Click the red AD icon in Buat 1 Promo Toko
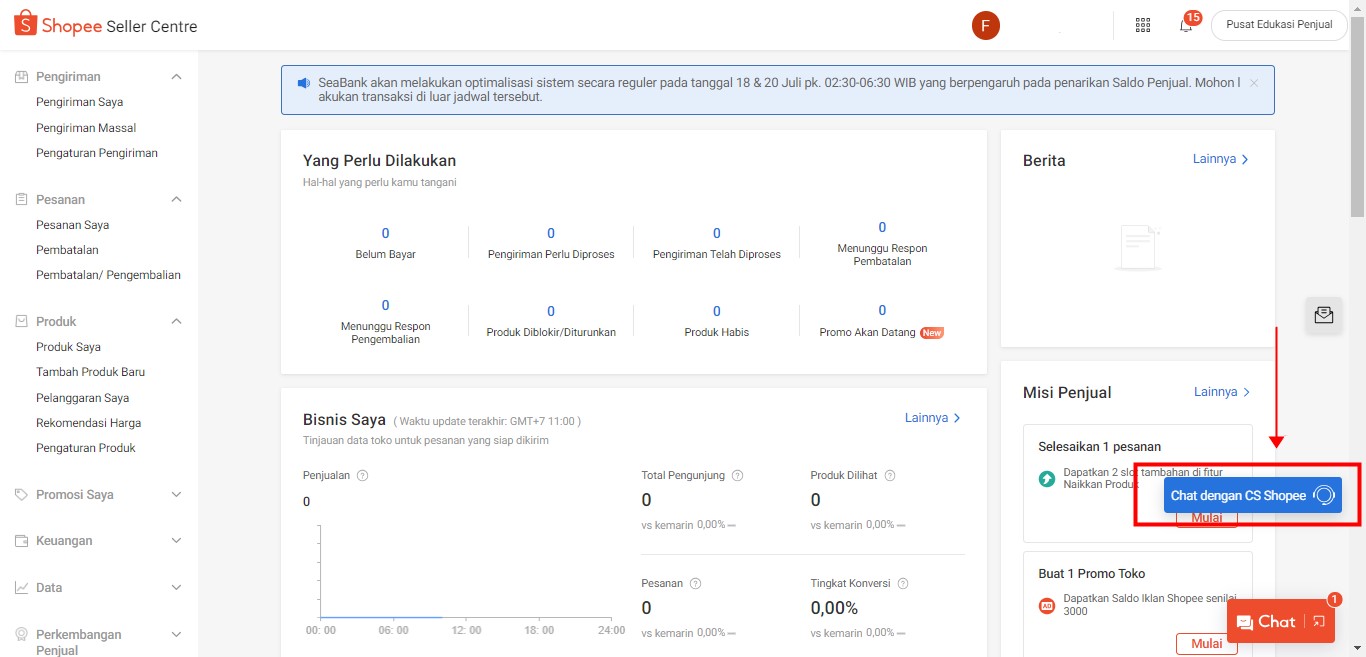Viewport: 1366px width, 657px height. coord(1047,605)
